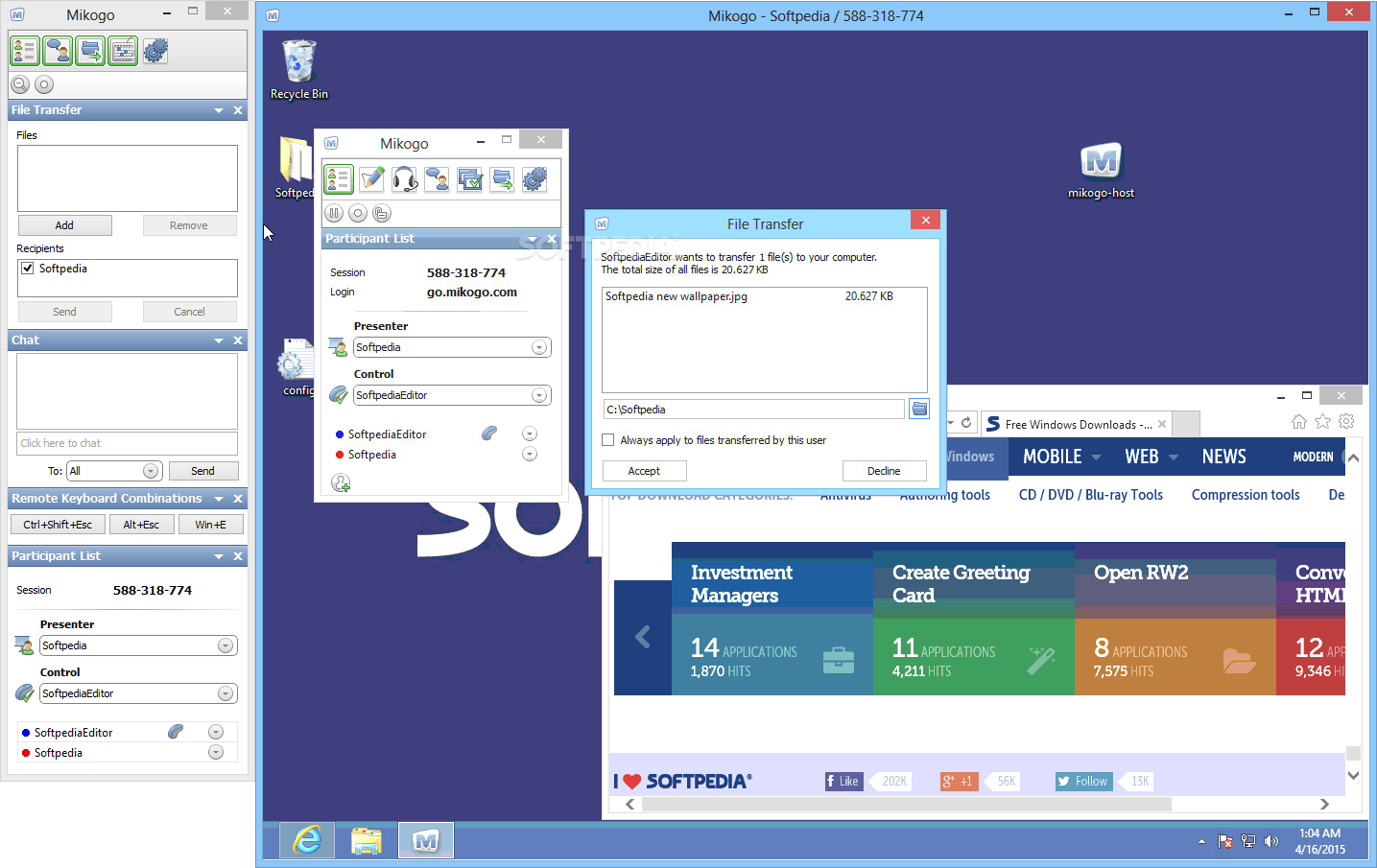This screenshot has width=1377, height=868.
Task: Click the lock session round button
Action: tap(381, 213)
